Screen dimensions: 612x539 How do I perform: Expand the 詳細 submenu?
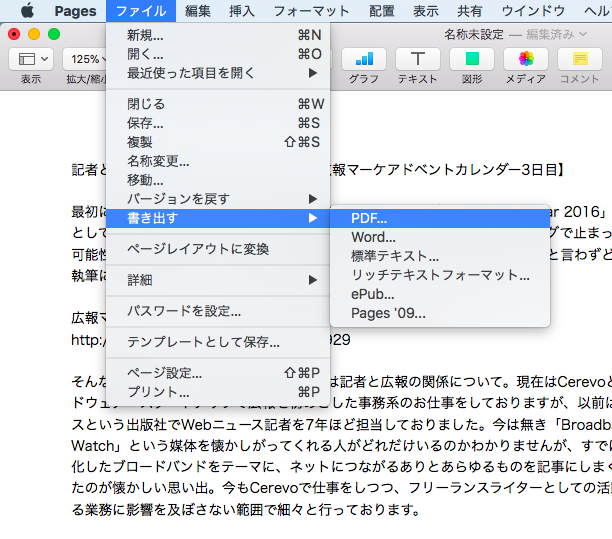[140, 279]
